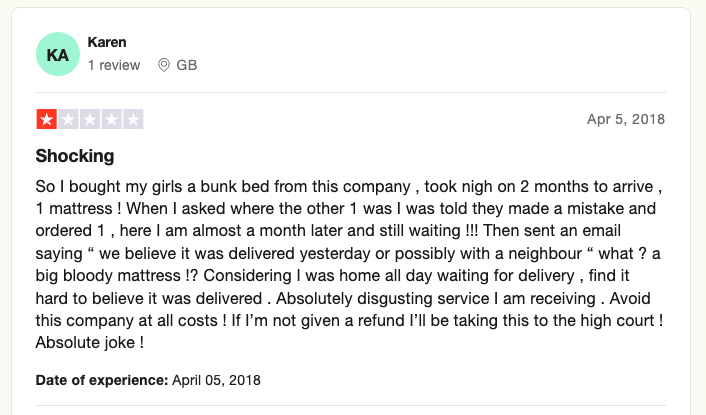Select the fourth grey rating star
This screenshot has width=706, height=415.
111,119
